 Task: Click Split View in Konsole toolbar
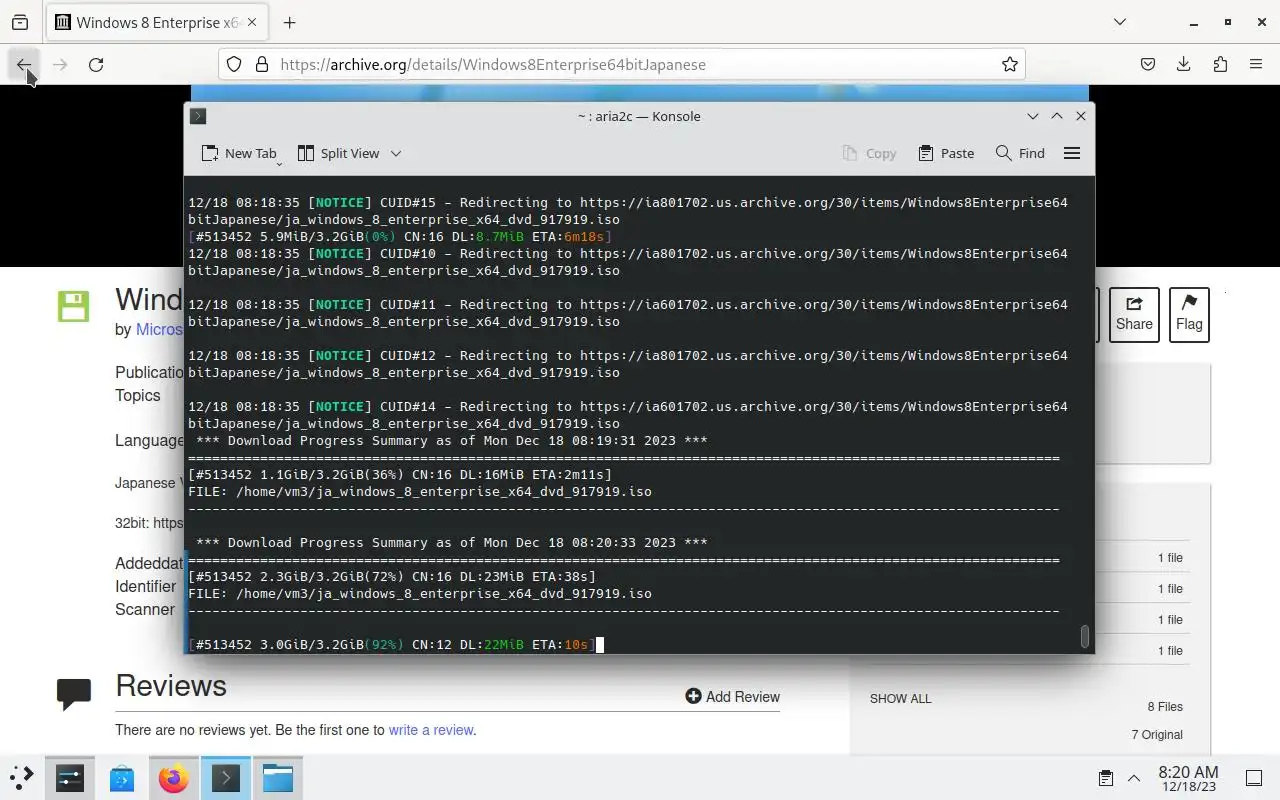coord(338,153)
